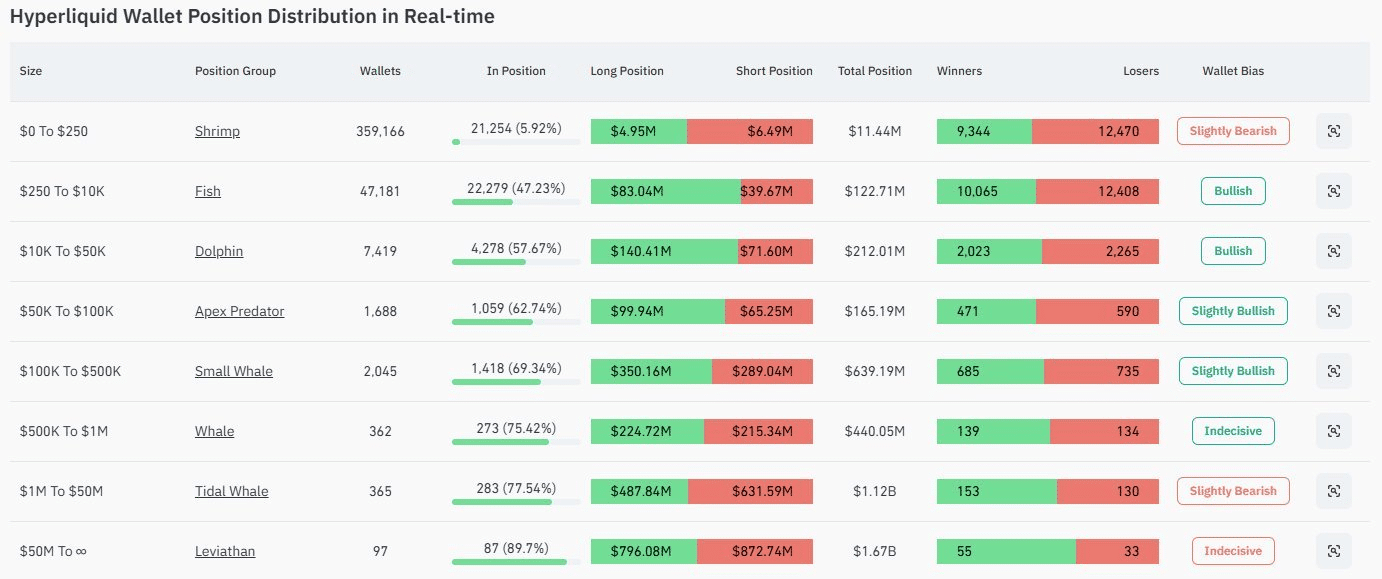The height and width of the screenshot is (579, 1382).
Task: Click the Bullish badge in Fish row
Action: click(x=1233, y=191)
